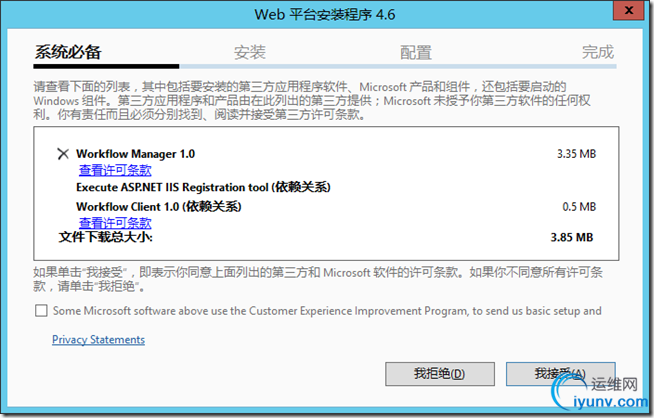This screenshot has width=654, height=418.
Task: Select the Workflow Client 1.0 dependency entry
Action: click(158, 206)
